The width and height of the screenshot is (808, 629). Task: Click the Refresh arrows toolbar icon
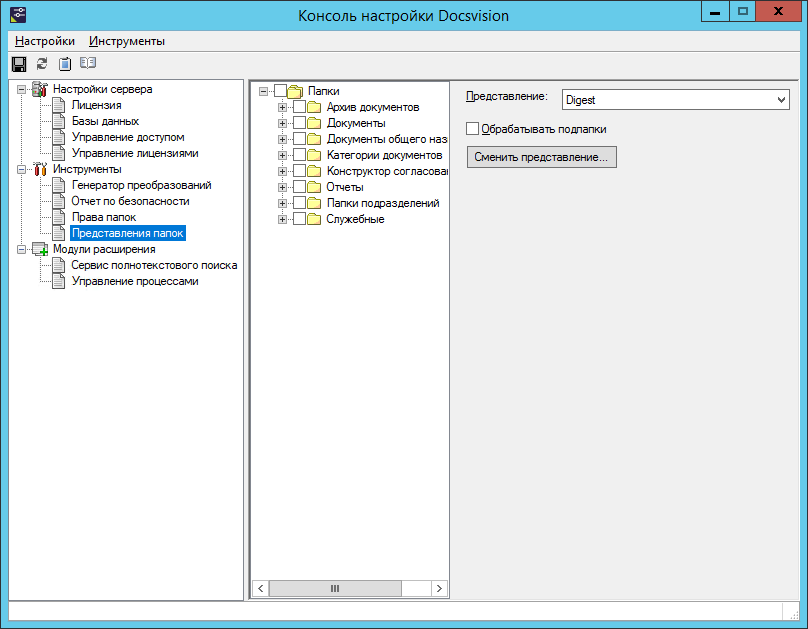[x=42, y=64]
